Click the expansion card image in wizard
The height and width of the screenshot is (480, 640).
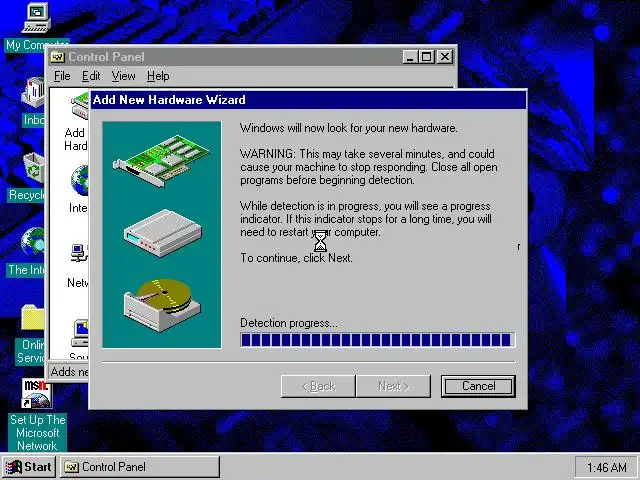point(162,161)
